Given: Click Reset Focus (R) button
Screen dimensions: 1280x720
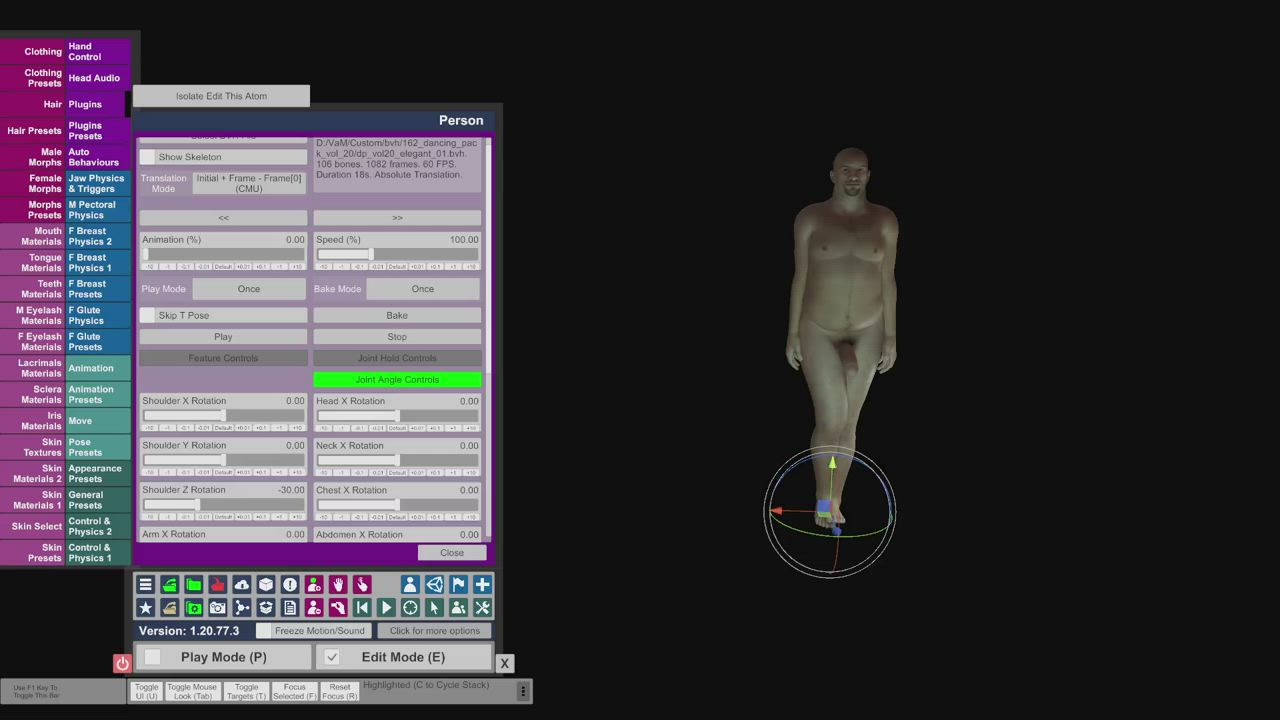Looking at the screenshot, I should point(340,691).
